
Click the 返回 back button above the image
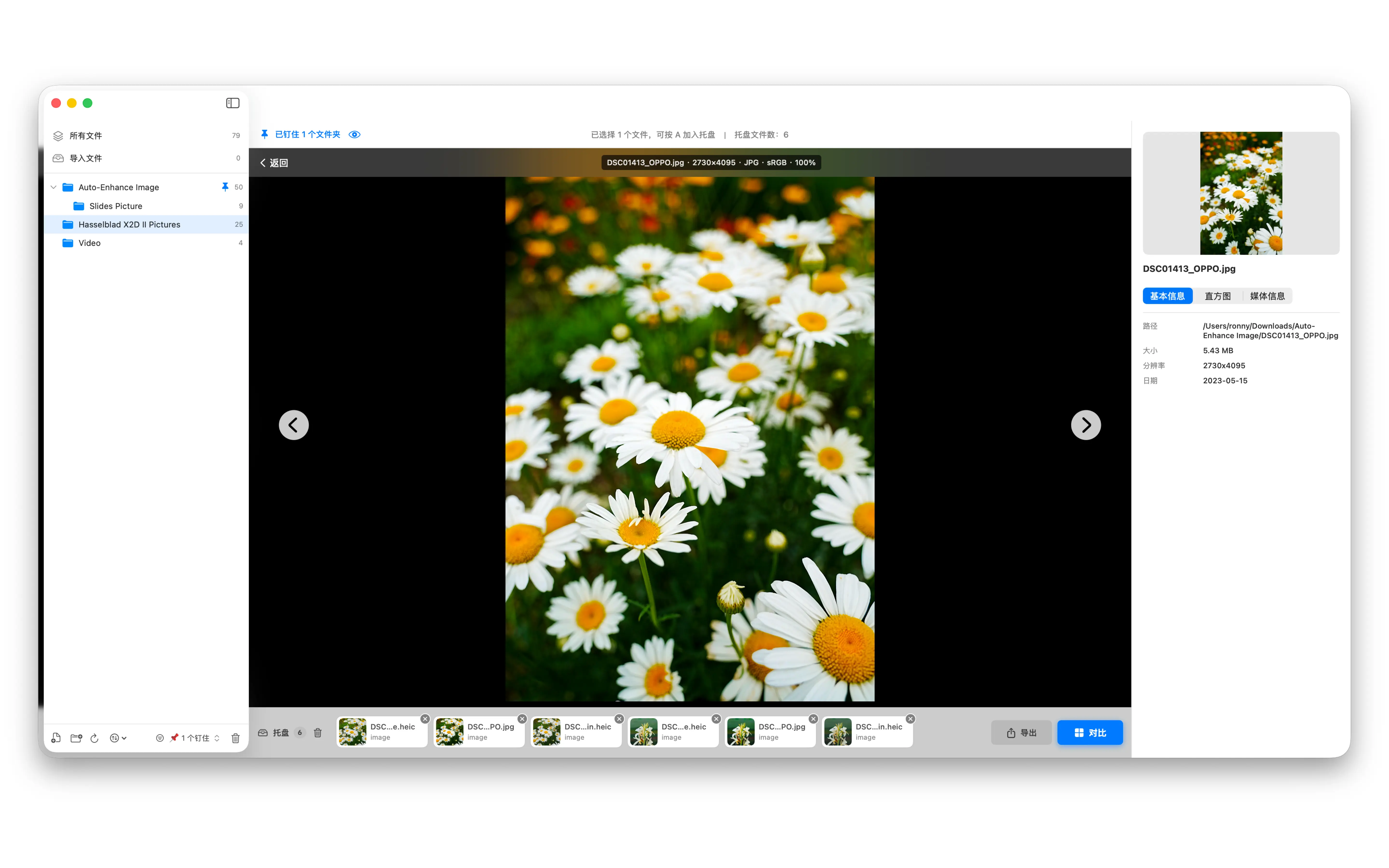click(273, 163)
